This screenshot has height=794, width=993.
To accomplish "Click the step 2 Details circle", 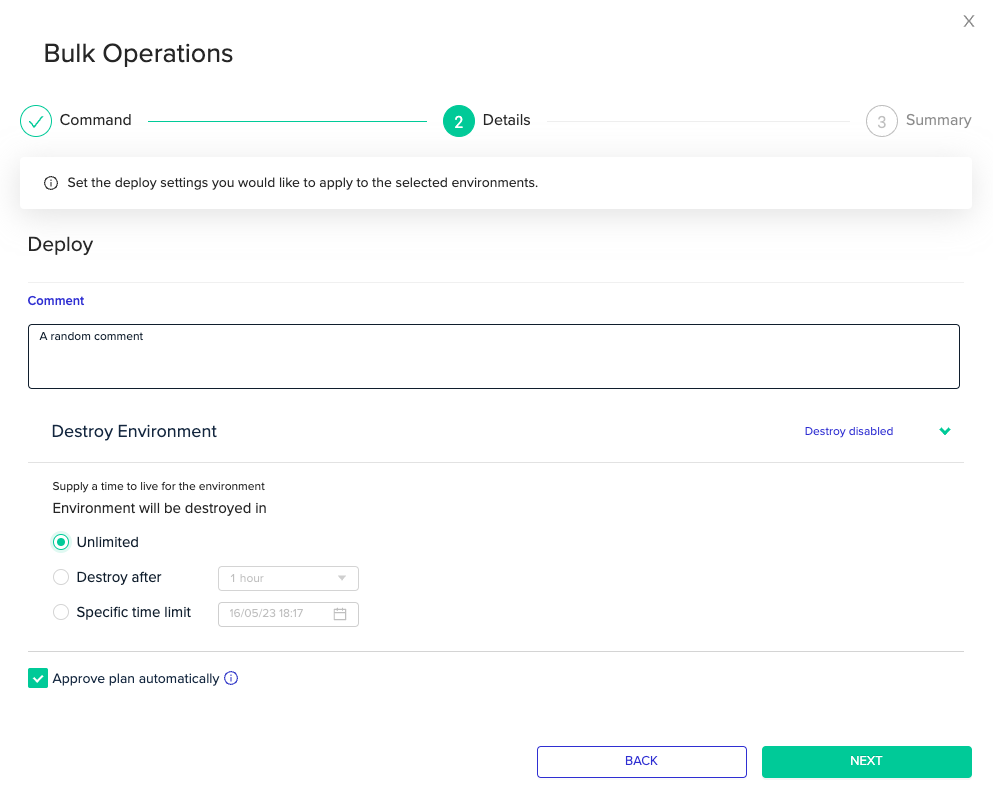I will coord(459,121).
